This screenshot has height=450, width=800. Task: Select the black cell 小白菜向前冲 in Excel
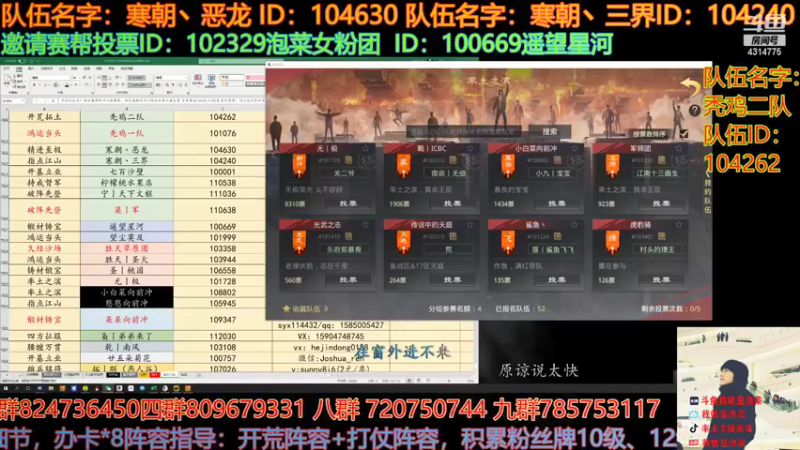click(127, 292)
